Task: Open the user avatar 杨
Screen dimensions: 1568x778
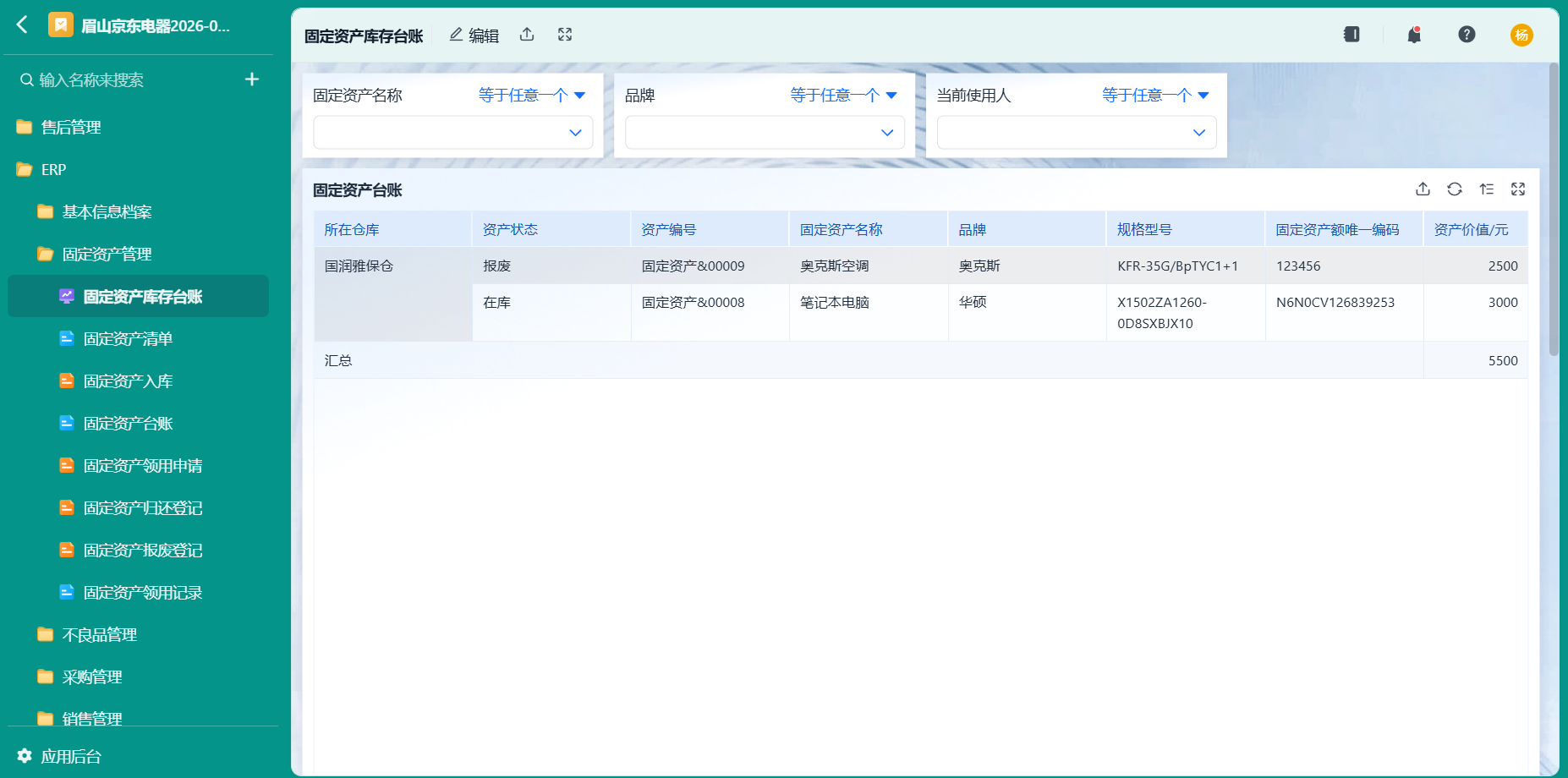Action: [1521, 35]
